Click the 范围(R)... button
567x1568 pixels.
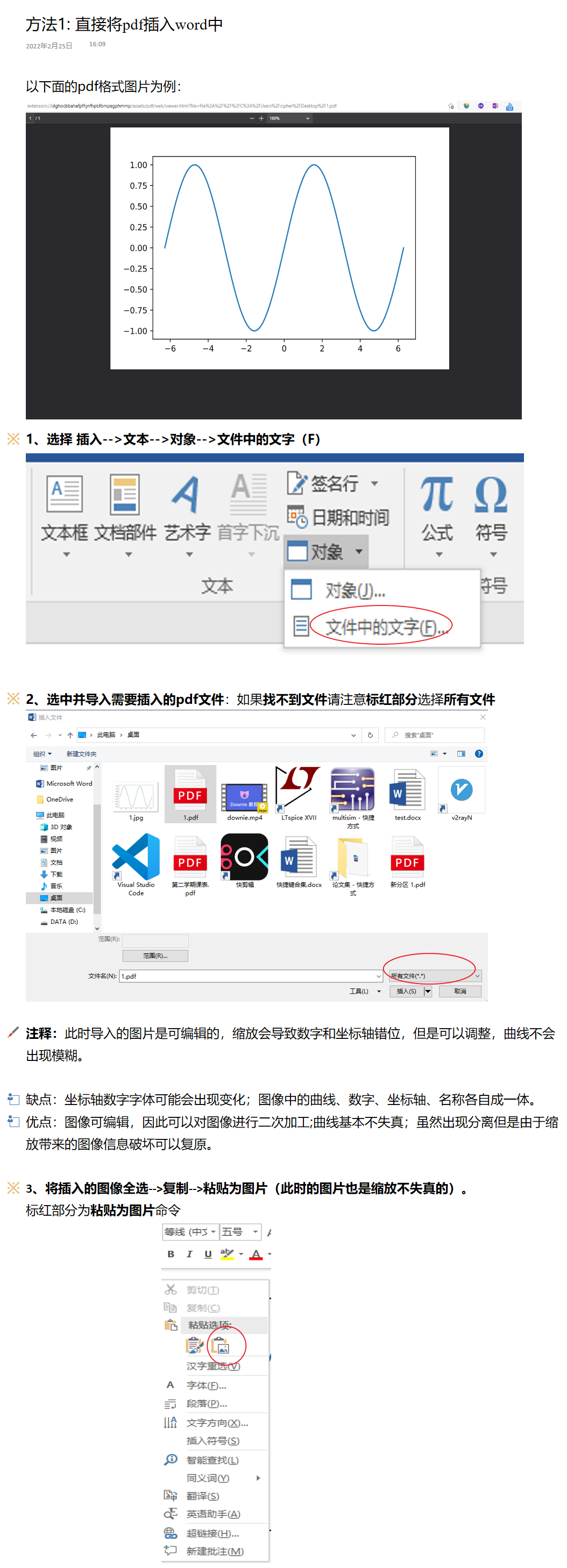[x=155, y=955]
